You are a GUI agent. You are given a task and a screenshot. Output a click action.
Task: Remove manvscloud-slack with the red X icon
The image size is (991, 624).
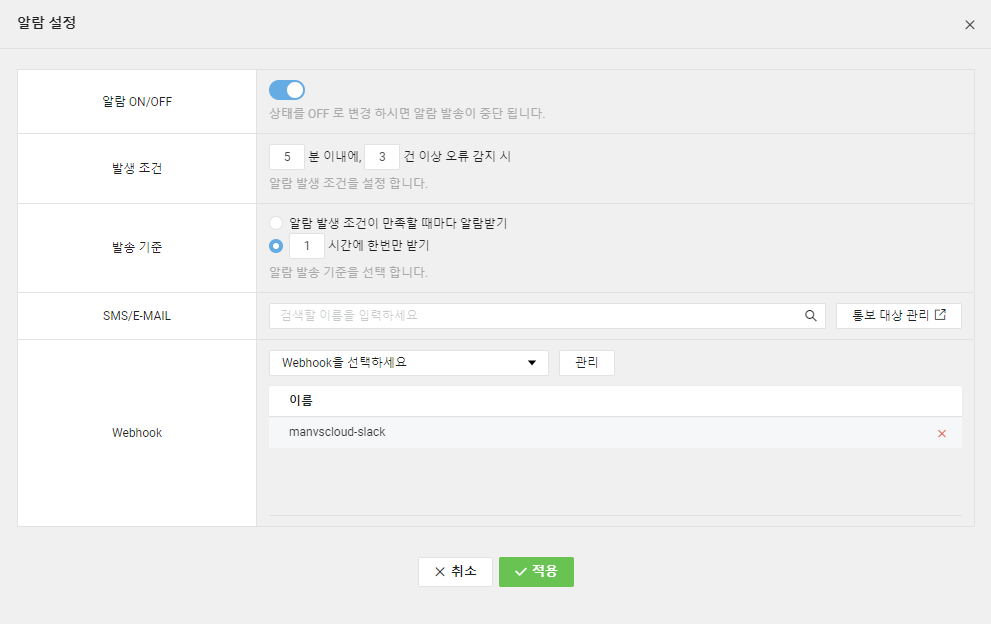pos(941,434)
